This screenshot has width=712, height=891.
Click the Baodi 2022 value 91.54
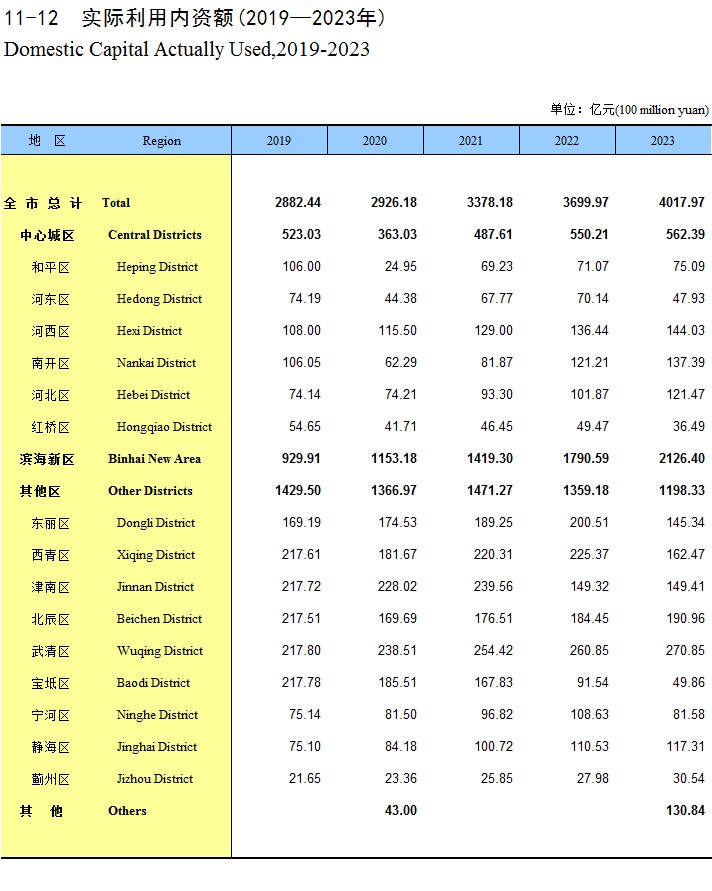point(593,682)
